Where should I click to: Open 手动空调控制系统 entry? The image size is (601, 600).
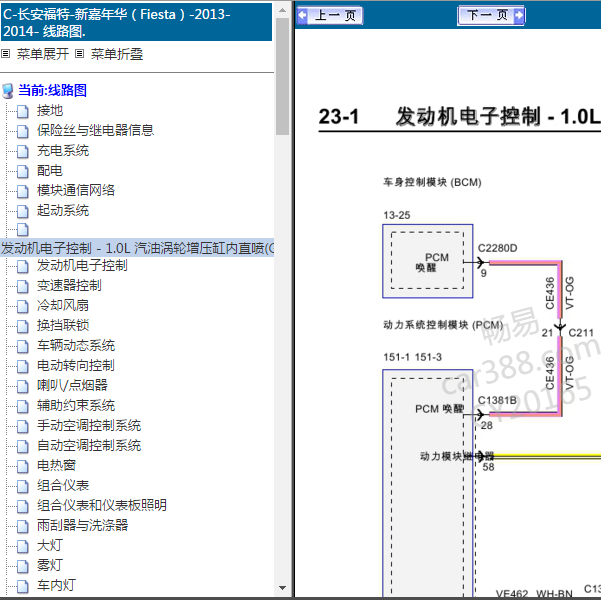coord(89,425)
